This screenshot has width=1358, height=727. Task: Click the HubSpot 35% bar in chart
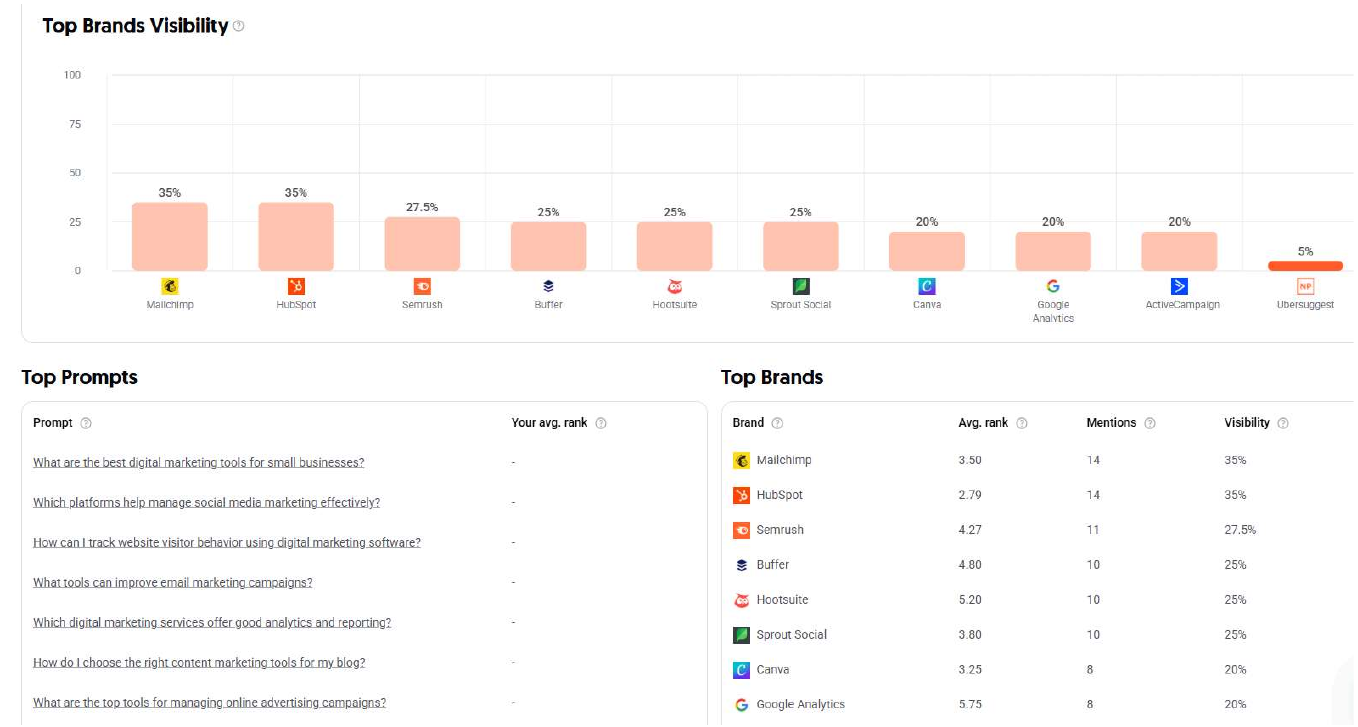(296, 236)
